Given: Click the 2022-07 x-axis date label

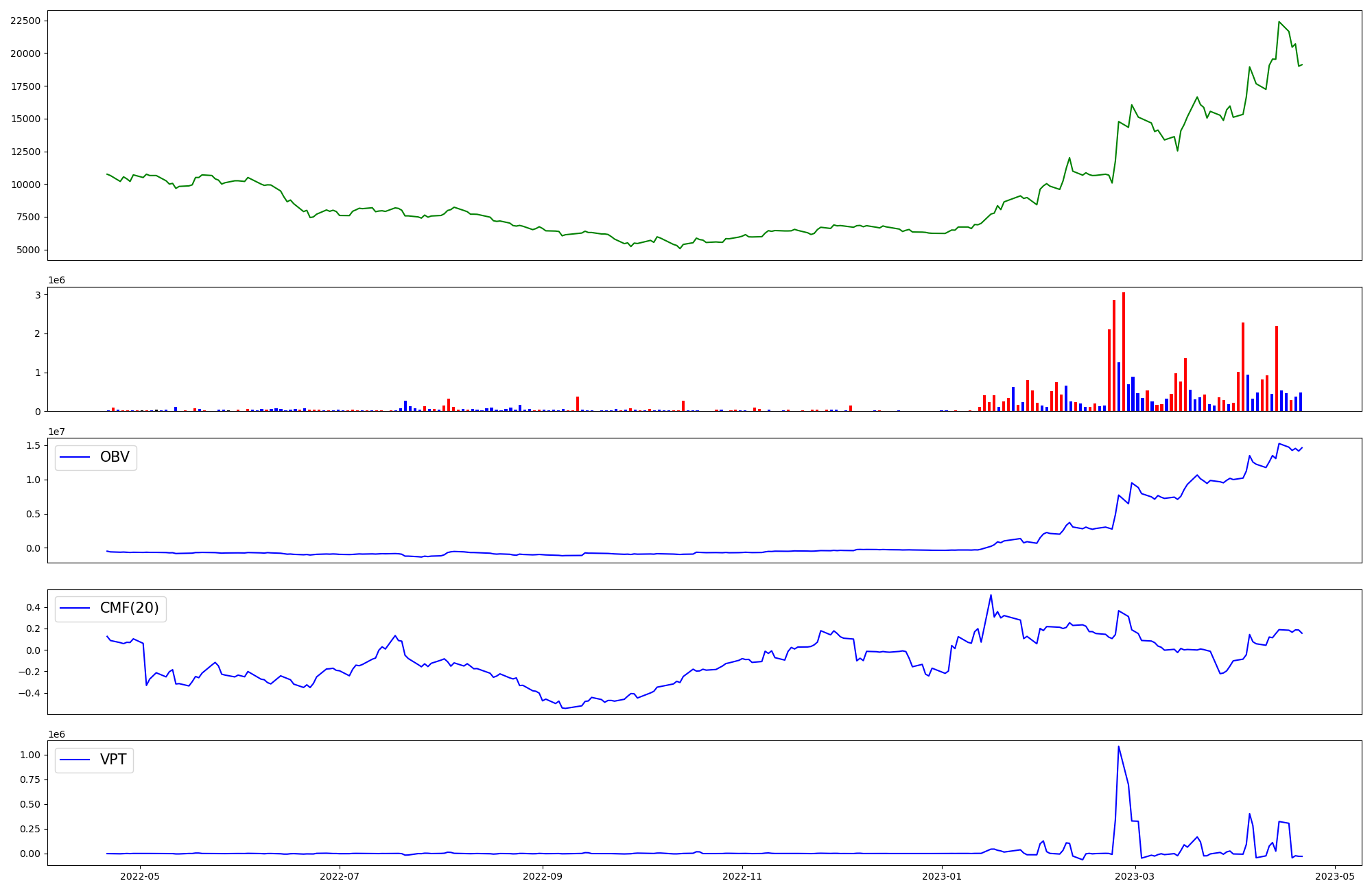Looking at the screenshot, I should [x=340, y=876].
